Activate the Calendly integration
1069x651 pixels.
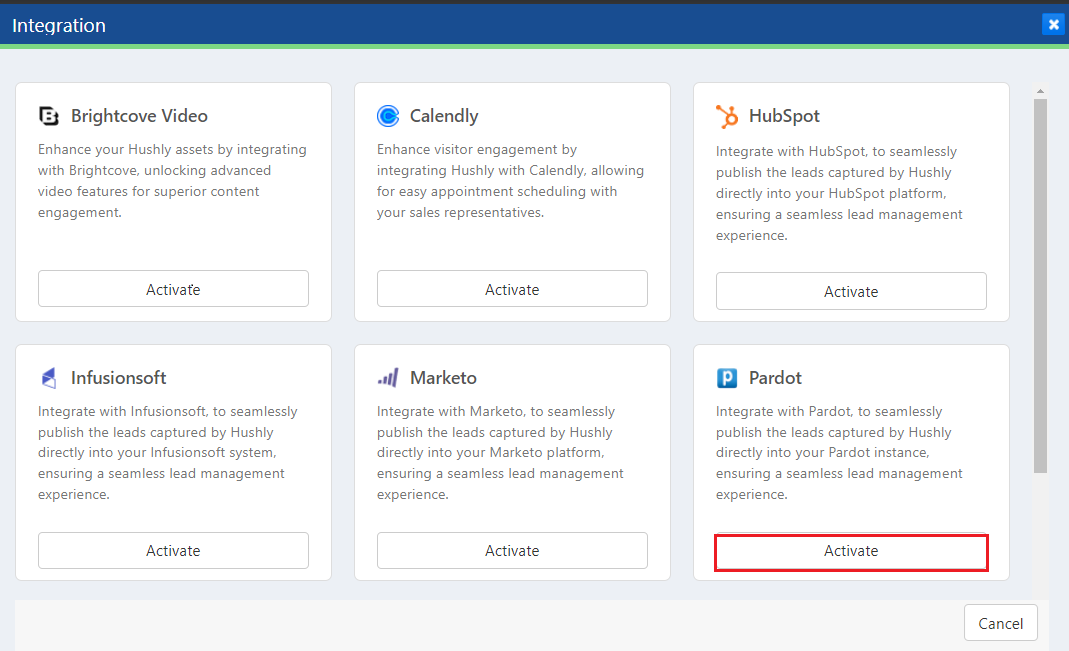[x=512, y=289]
